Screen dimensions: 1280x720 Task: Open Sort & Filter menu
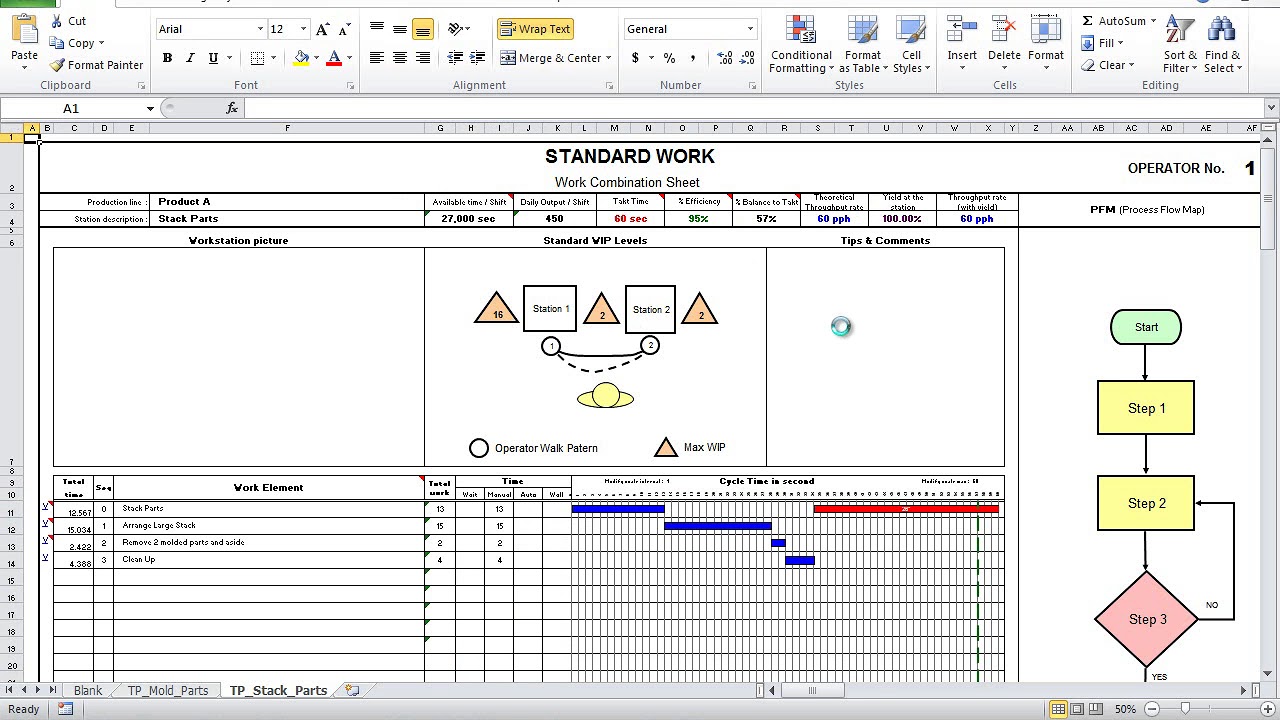(x=1180, y=45)
